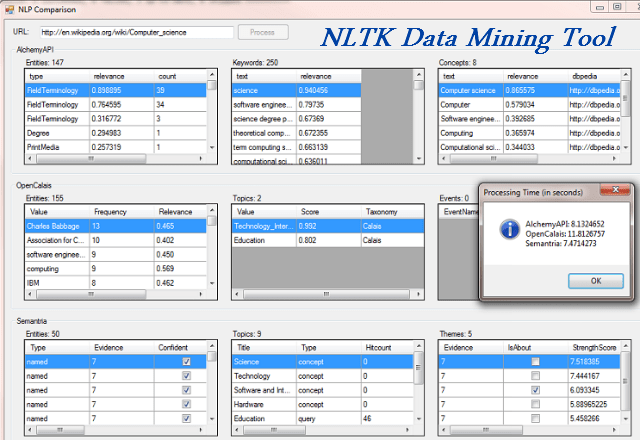Click 'Hitcount' column header in Semantria Topics
This screenshot has height=440, width=640.
(x=387, y=348)
